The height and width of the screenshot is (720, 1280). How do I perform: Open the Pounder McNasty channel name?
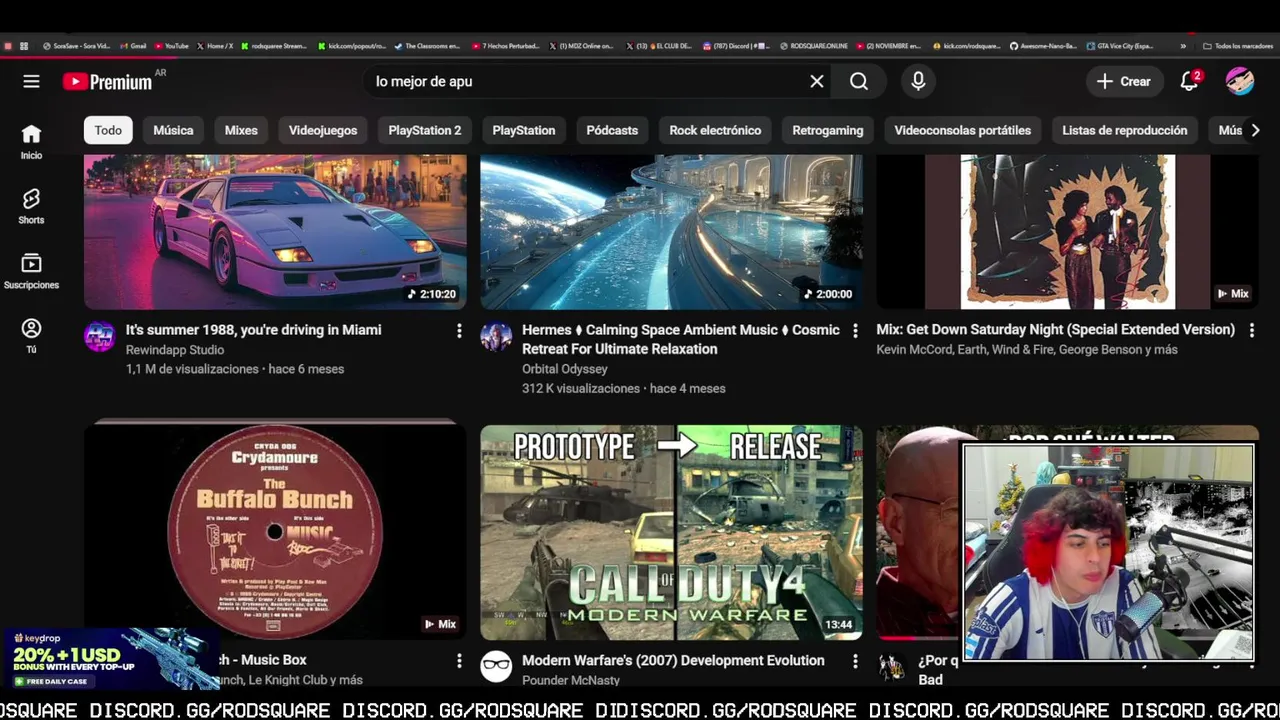571,680
